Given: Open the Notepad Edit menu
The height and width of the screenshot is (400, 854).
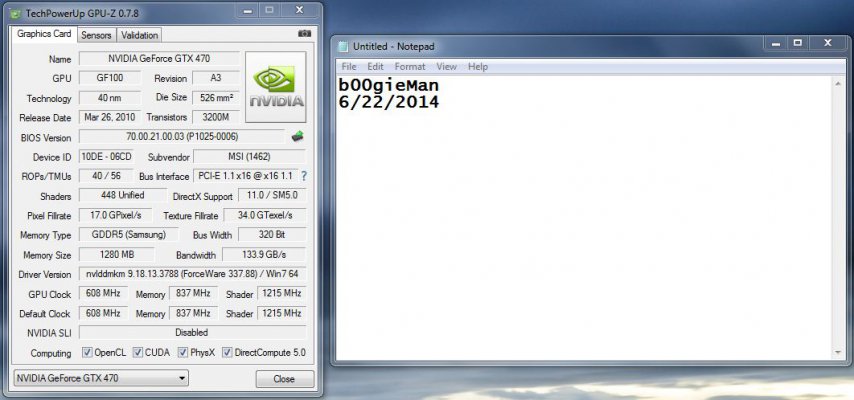Looking at the screenshot, I should (x=375, y=66).
